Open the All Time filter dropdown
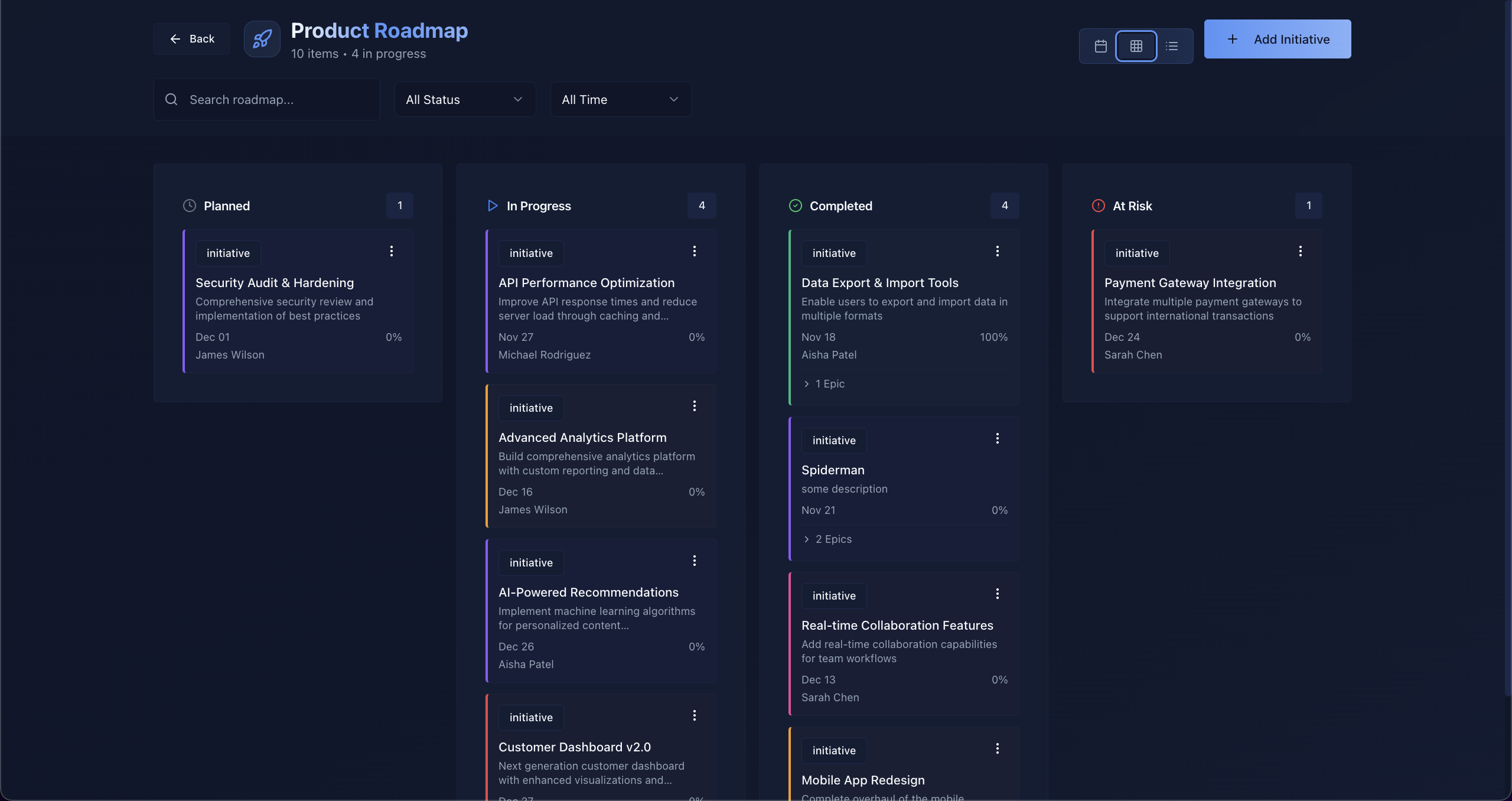The height and width of the screenshot is (801, 1512). click(x=620, y=99)
